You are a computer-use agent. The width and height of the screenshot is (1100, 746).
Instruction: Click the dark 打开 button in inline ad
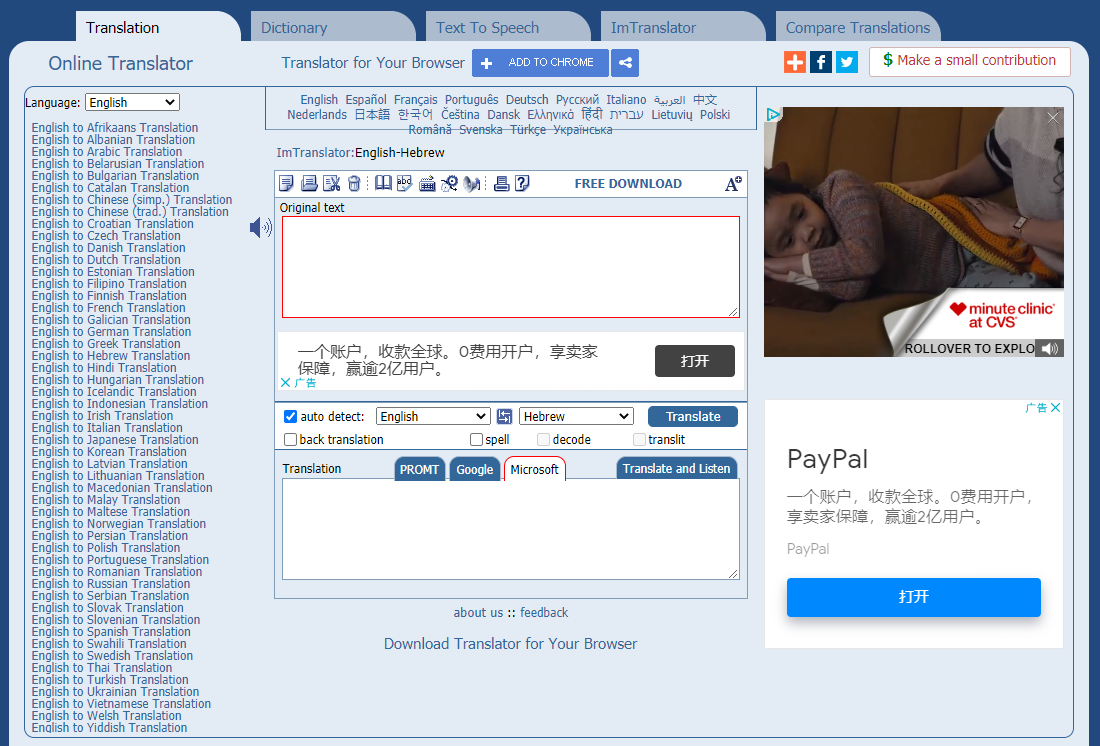coord(695,361)
